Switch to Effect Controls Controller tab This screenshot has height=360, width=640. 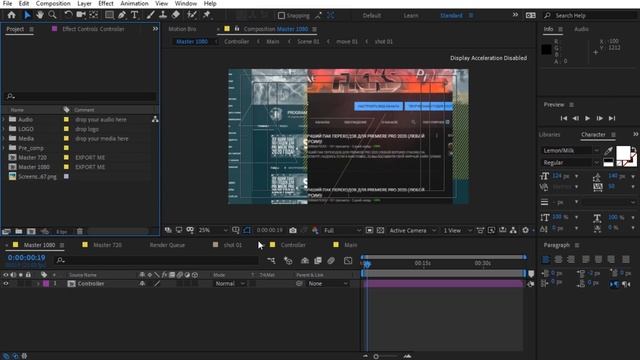point(93,29)
